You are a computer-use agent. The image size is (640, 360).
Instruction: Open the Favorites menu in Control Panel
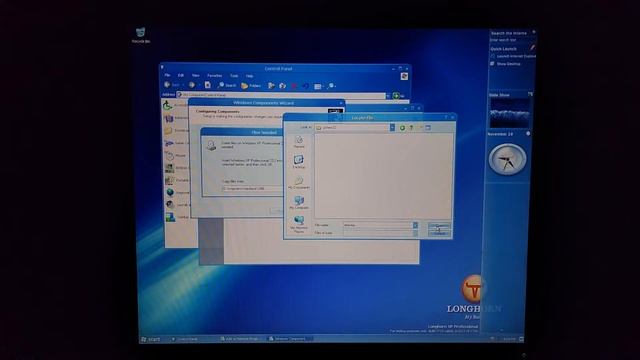pyautogui.click(x=214, y=76)
